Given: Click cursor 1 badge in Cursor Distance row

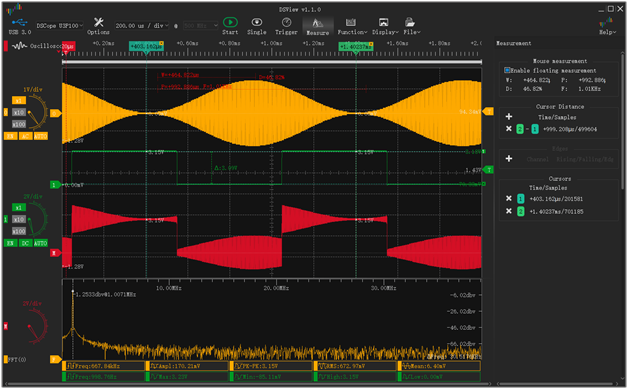Looking at the screenshot, I should 535,129.
